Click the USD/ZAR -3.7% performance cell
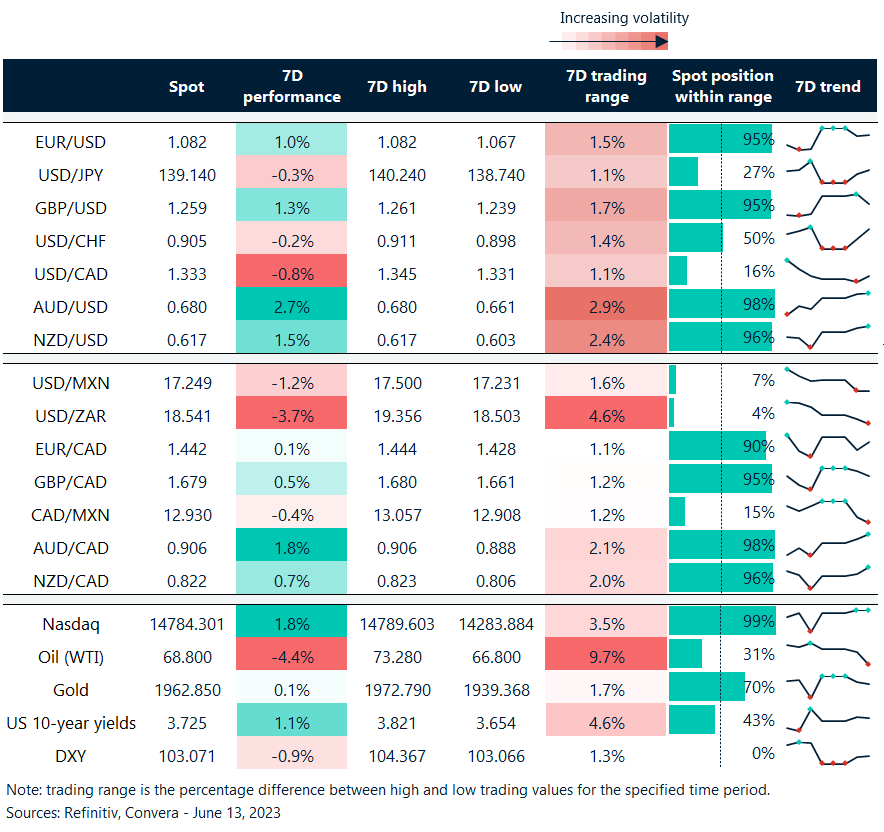The image size is (884, 832). point(291,413)
